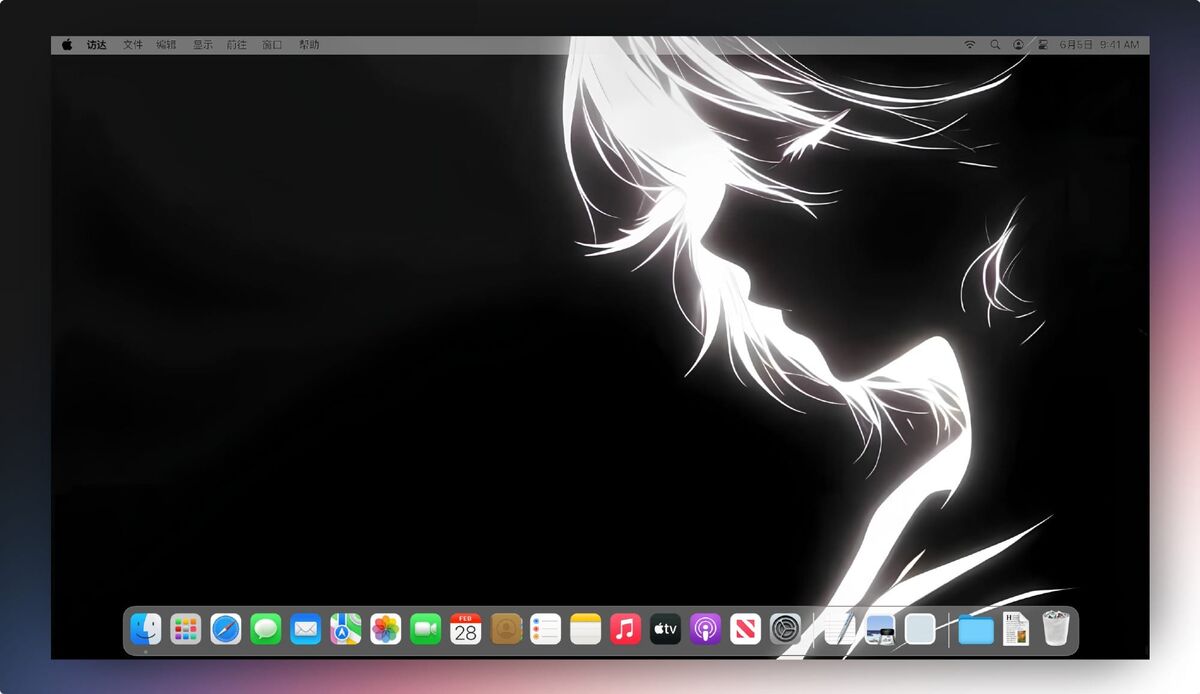The image size is (1200, 694).
Task: Open the Mail app icon
Action: click(306, 629)
